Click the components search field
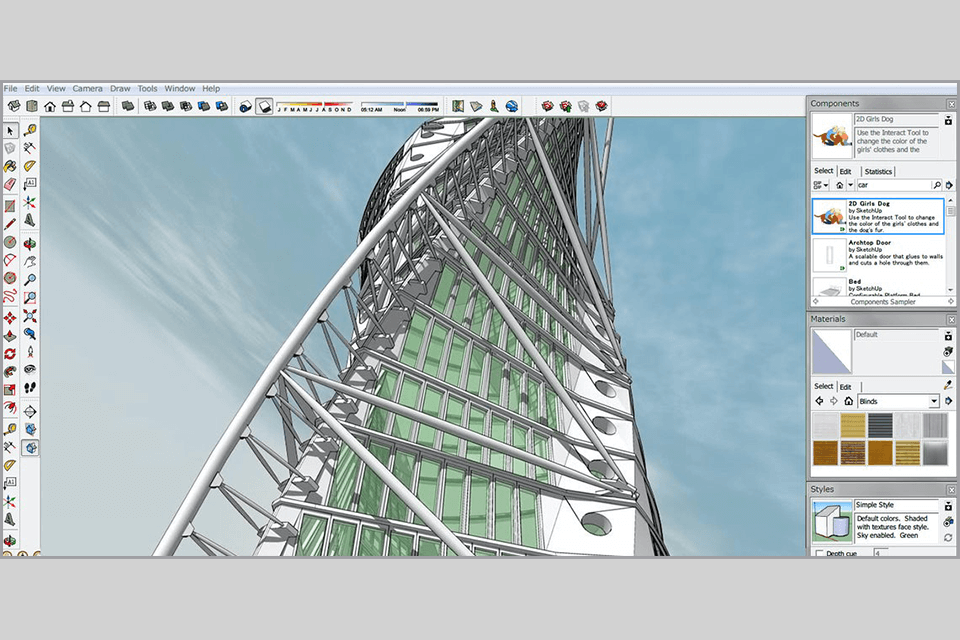Viewport: 960px width, 640px height. point(892,185)
